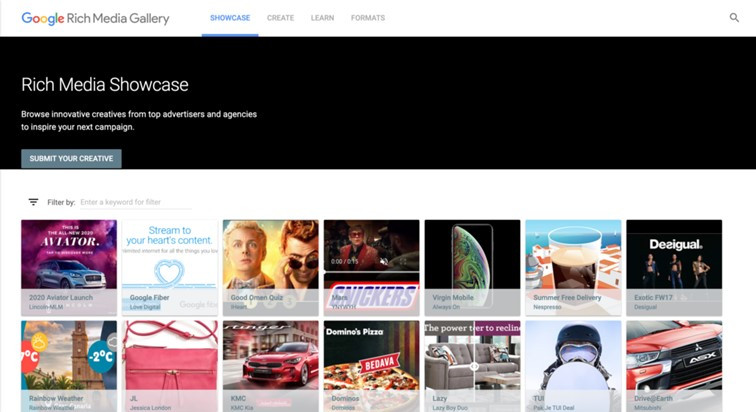The height and width of the screenshot is (412, 756).
Task: Open the Rainbow Weather creative card
Action: point(69,366)
